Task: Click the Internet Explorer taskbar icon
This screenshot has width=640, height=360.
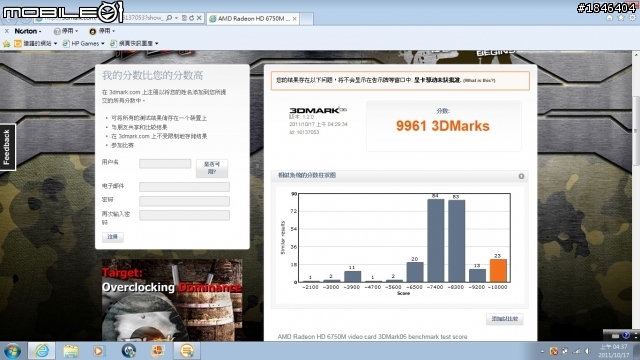Action: 42,351
